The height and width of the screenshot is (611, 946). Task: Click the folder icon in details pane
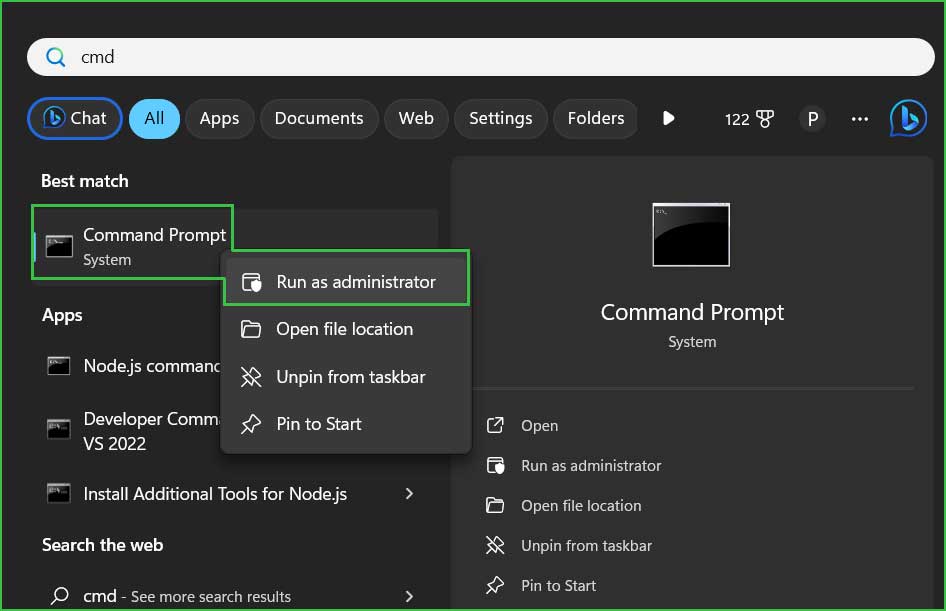point(495,505)
